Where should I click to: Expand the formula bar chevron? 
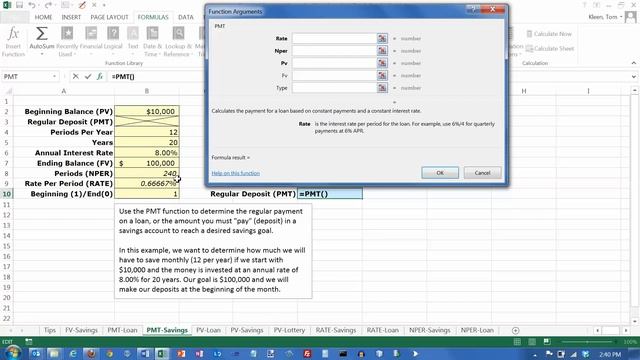[633, 76]
